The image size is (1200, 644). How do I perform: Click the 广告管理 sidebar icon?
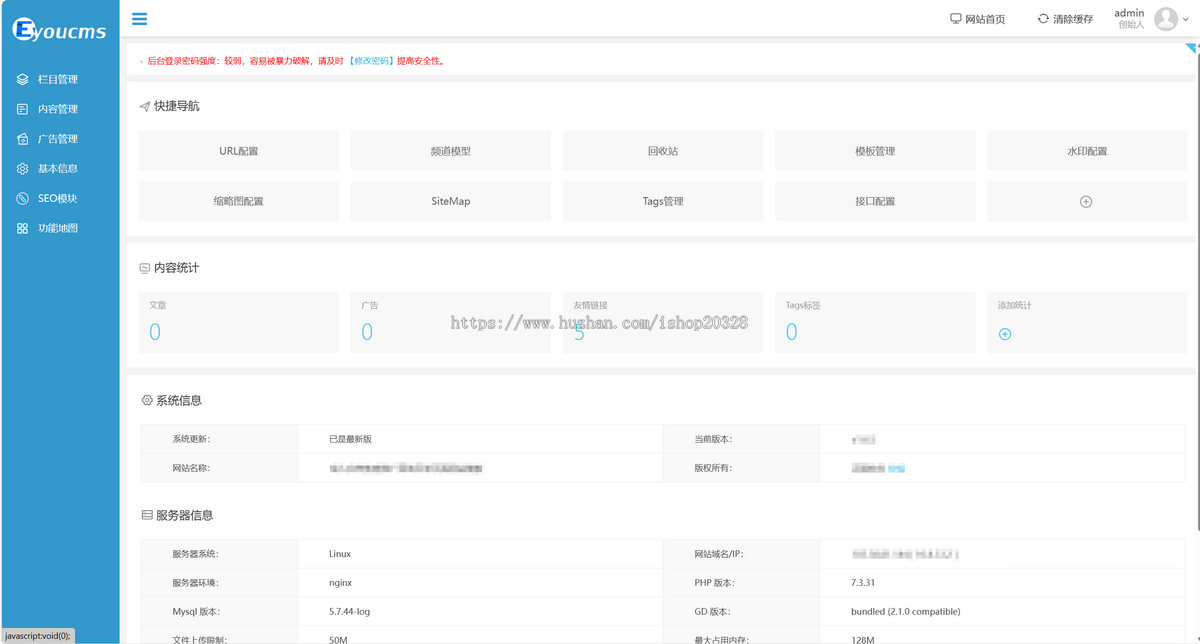23,139
